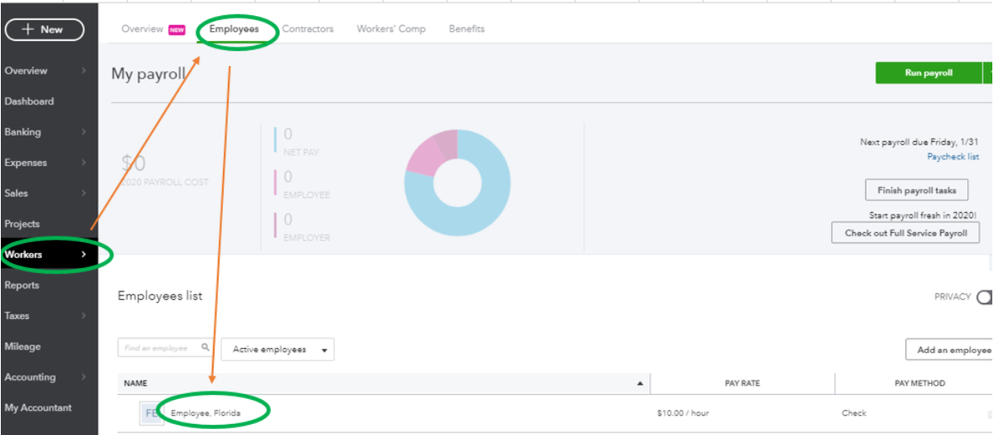Viewport: 999px width, 435px height.
Task: Open Banking in the sidebar
Action: click(22, 132)
